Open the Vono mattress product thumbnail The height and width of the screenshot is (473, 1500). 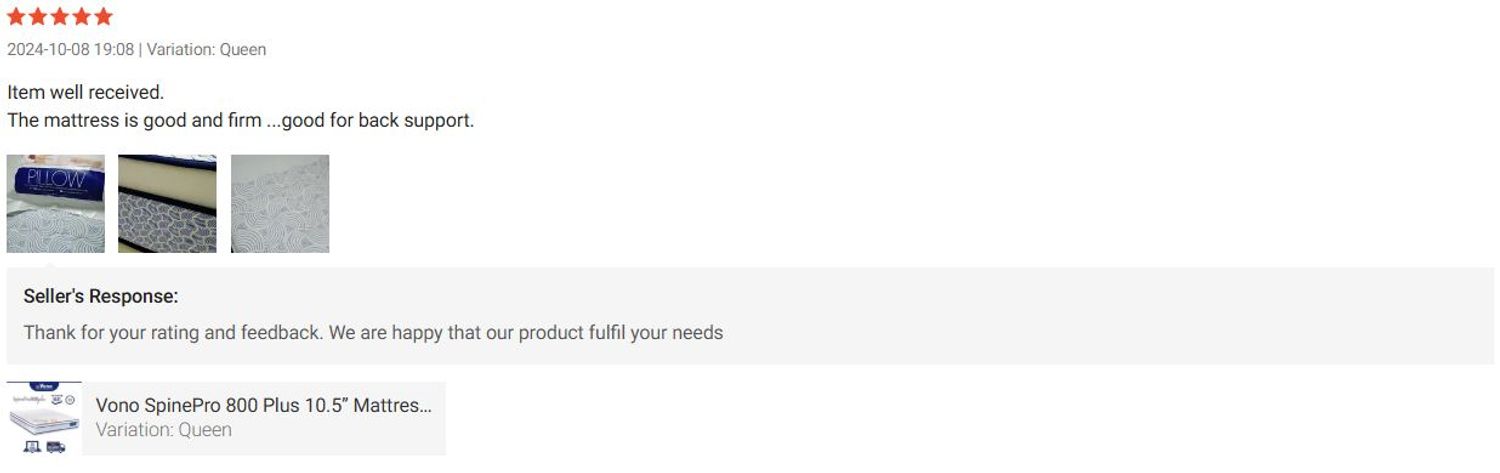click(44, 419)
